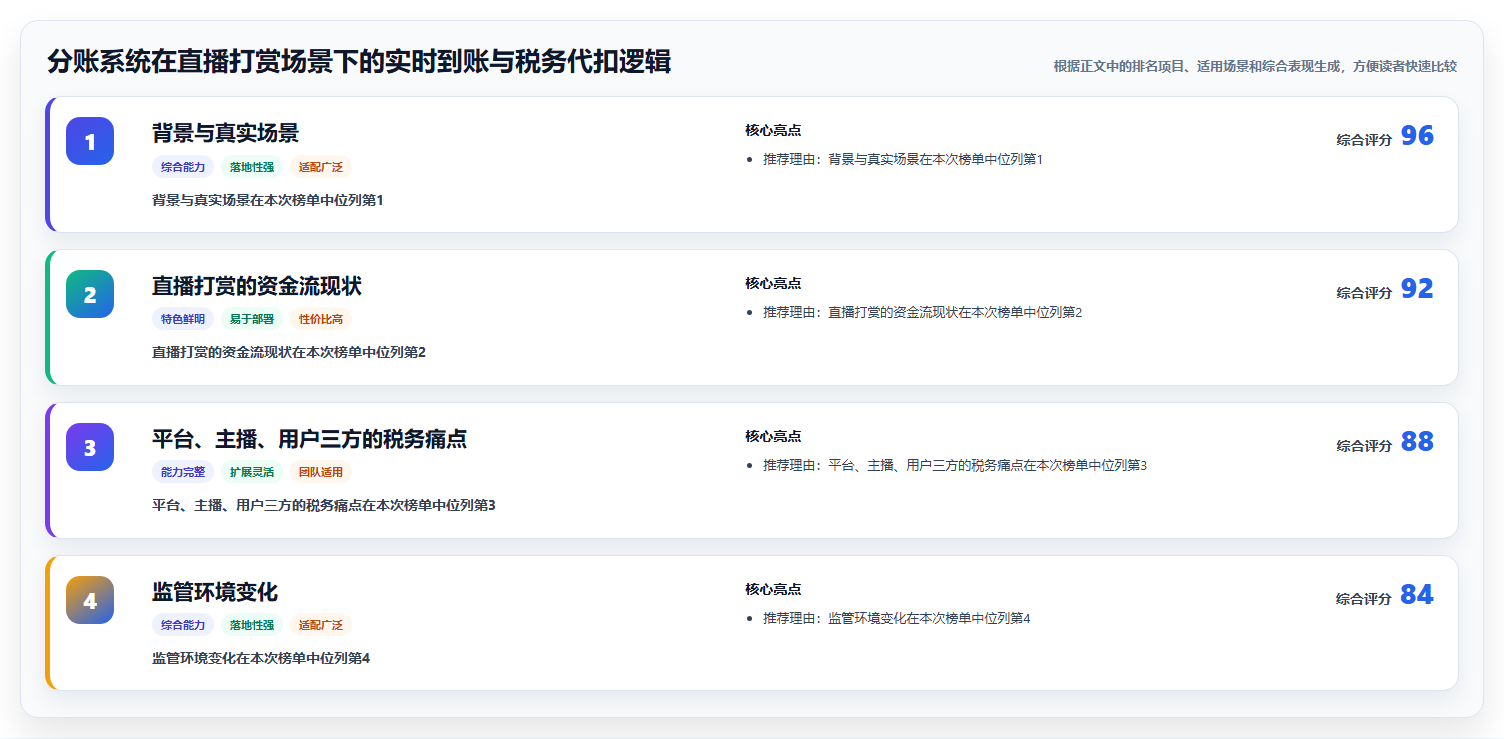The image size is (1504, 739).
Task: Click 综合评分 label beside score 84
Action: click(x=1364, y=599)
